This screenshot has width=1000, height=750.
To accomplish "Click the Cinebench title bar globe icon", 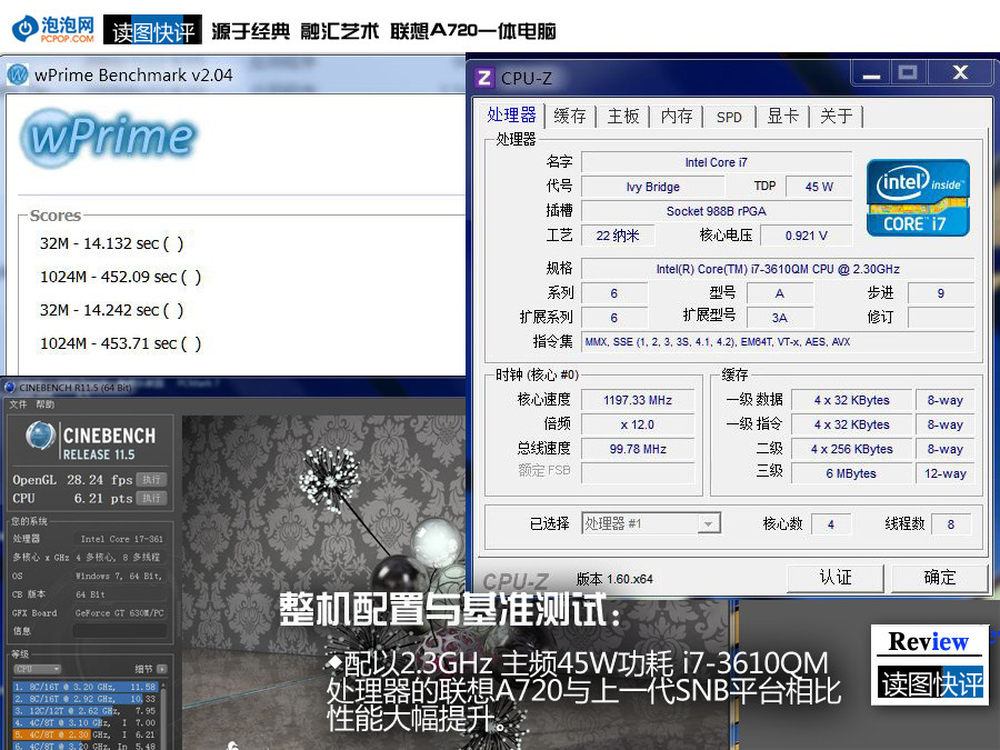I will tap(10, 387).
